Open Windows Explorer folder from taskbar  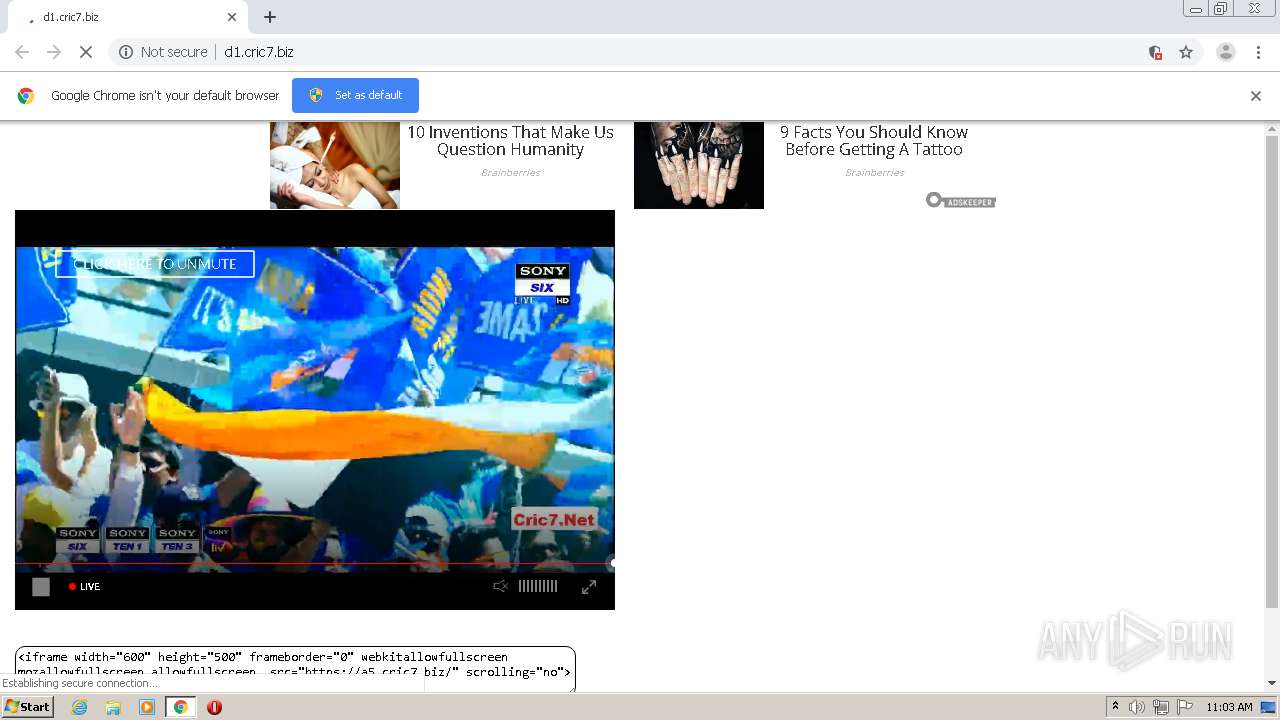[x=113, y=707]
